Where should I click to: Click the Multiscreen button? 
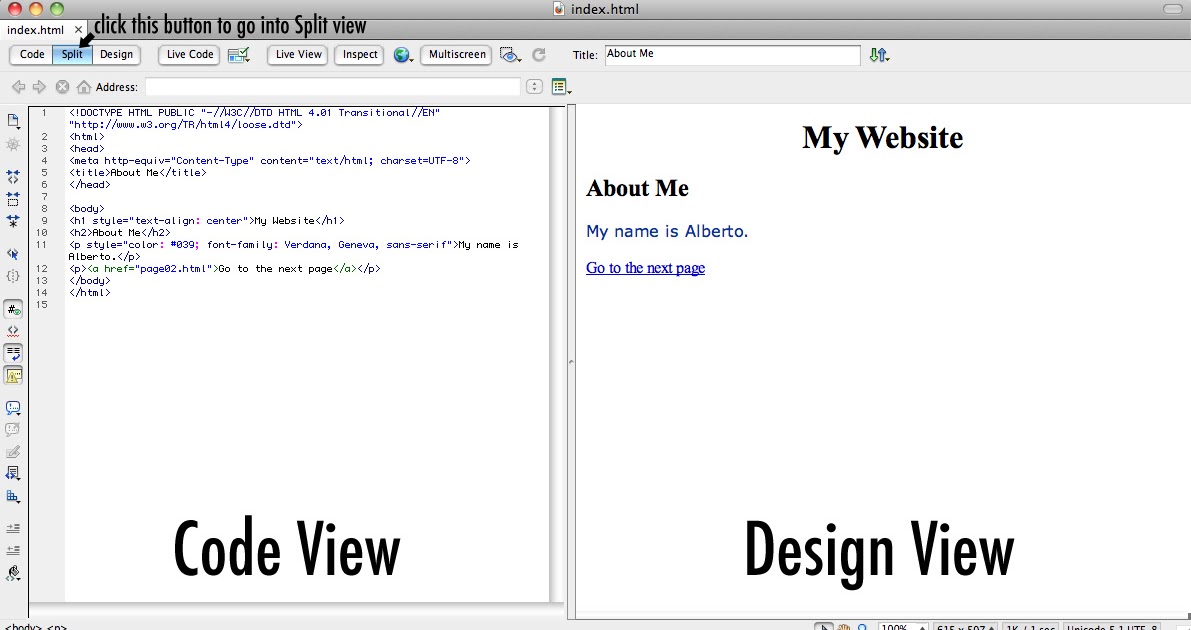pos(456,55)
